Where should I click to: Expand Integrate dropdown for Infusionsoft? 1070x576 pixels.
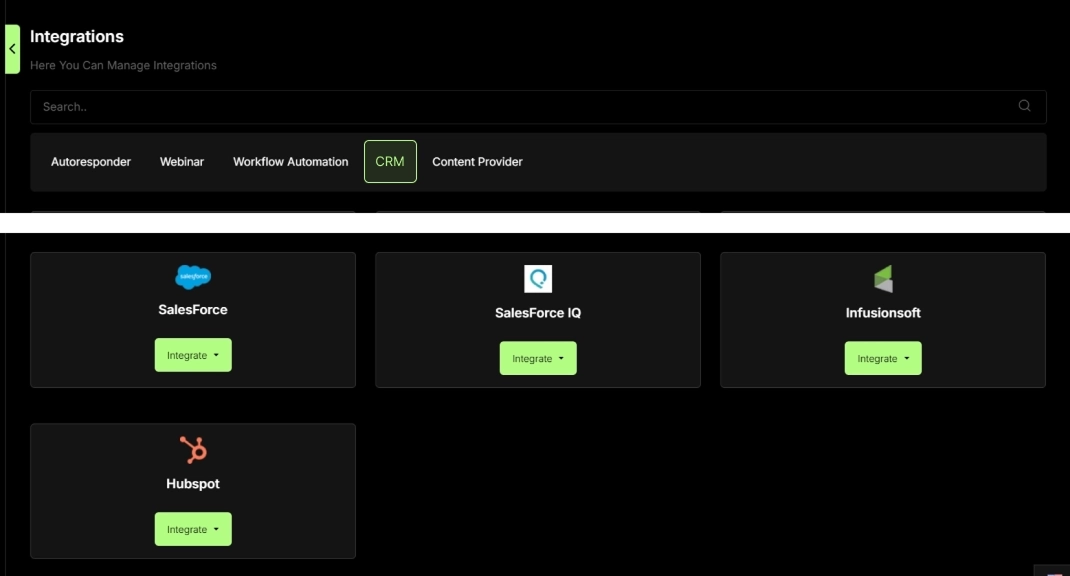click(x=883, y=358)
